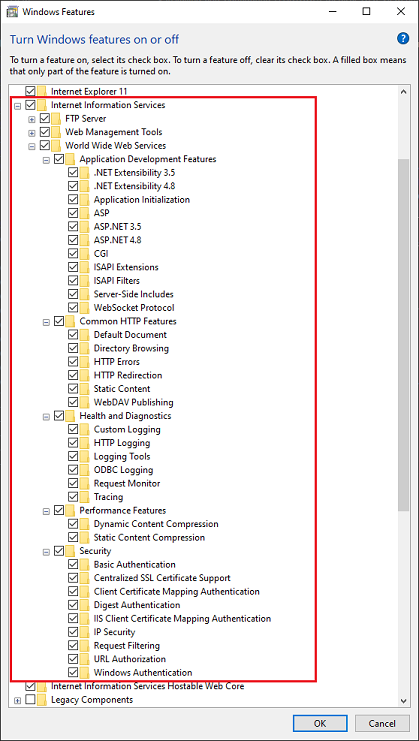Viewport: 419px width, 741px height.
Task: Select the HTTP Redirection label
Action: (128, 375)
